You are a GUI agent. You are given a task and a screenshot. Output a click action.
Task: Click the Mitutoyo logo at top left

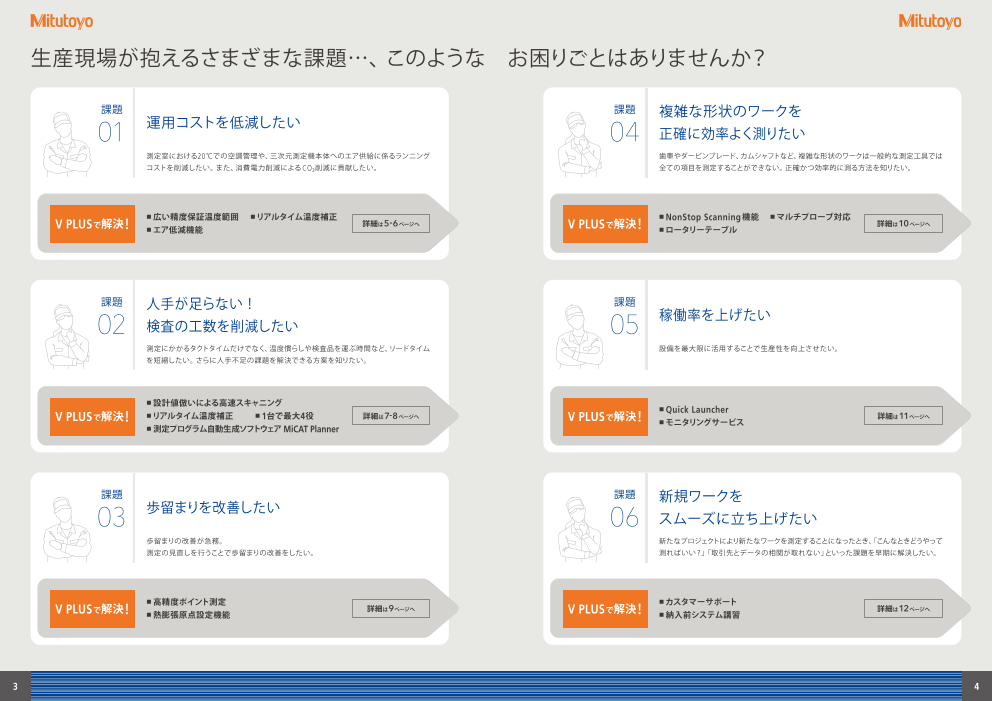click(64, 20)
